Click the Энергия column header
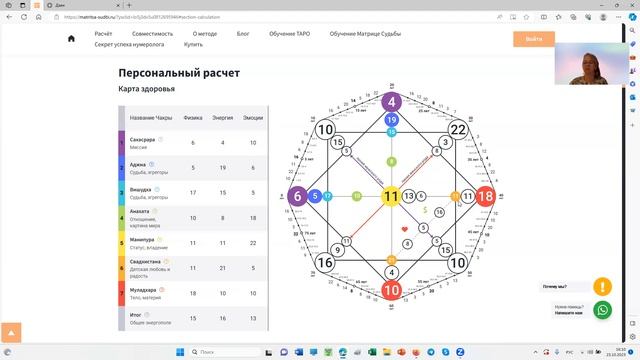The width and height of the screenshot is (640, 360). (222, 118)
